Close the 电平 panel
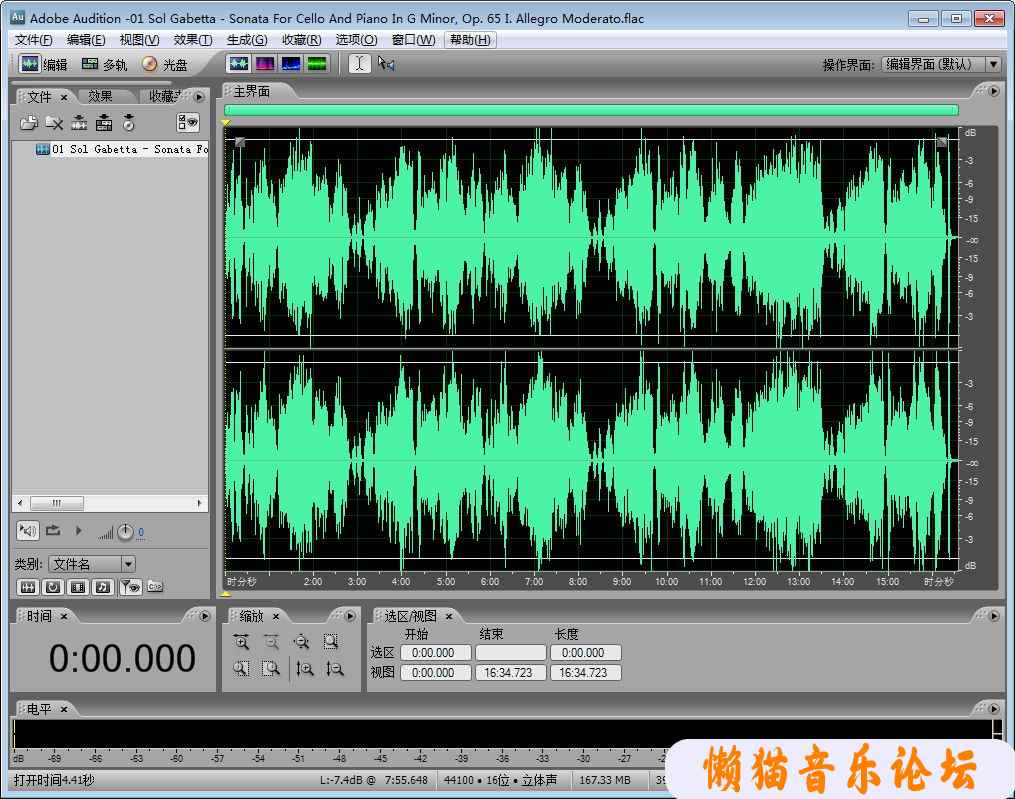The image size is (1015, 799). 64,710
